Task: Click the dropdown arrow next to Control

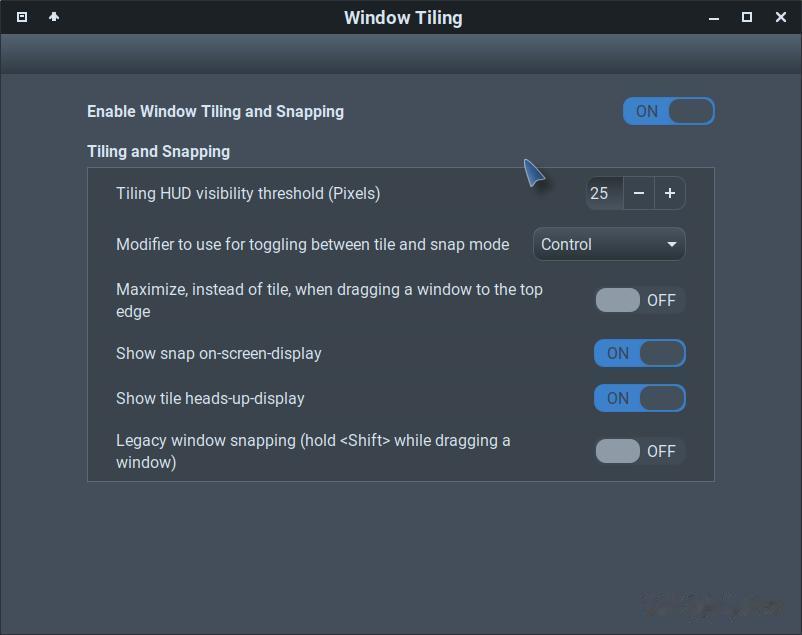Action: (672, 245)
